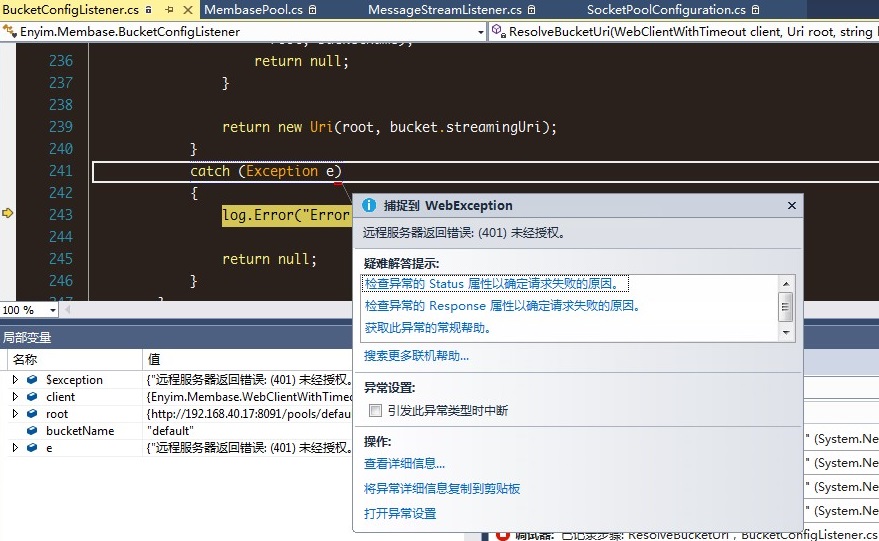Image resolution: width=879 pixels, height=541 pixels.
Task: Click the e variable icon
Action: [x=32, y=447]
